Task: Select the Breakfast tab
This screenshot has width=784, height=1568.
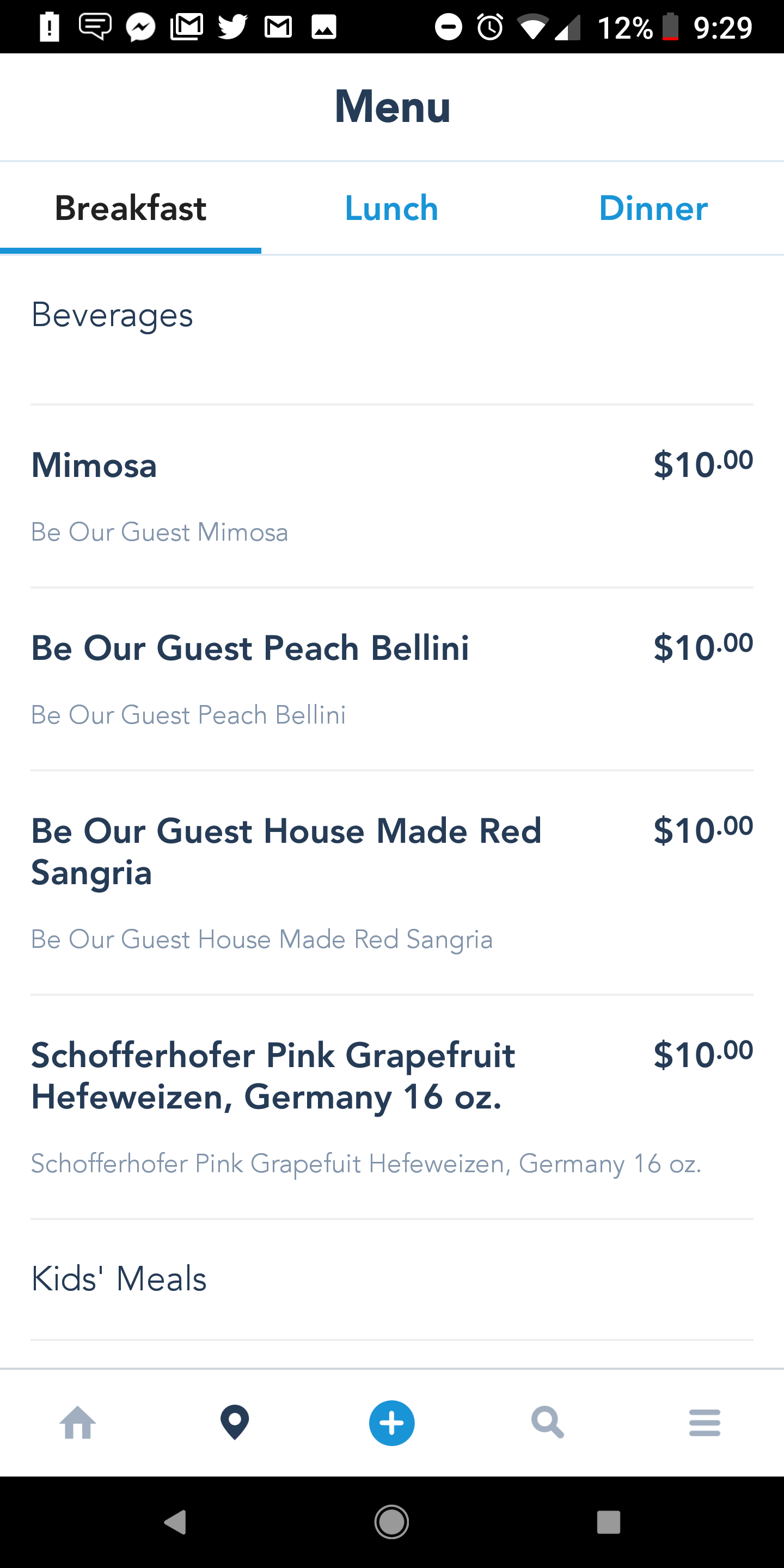Action: [131, 208]
